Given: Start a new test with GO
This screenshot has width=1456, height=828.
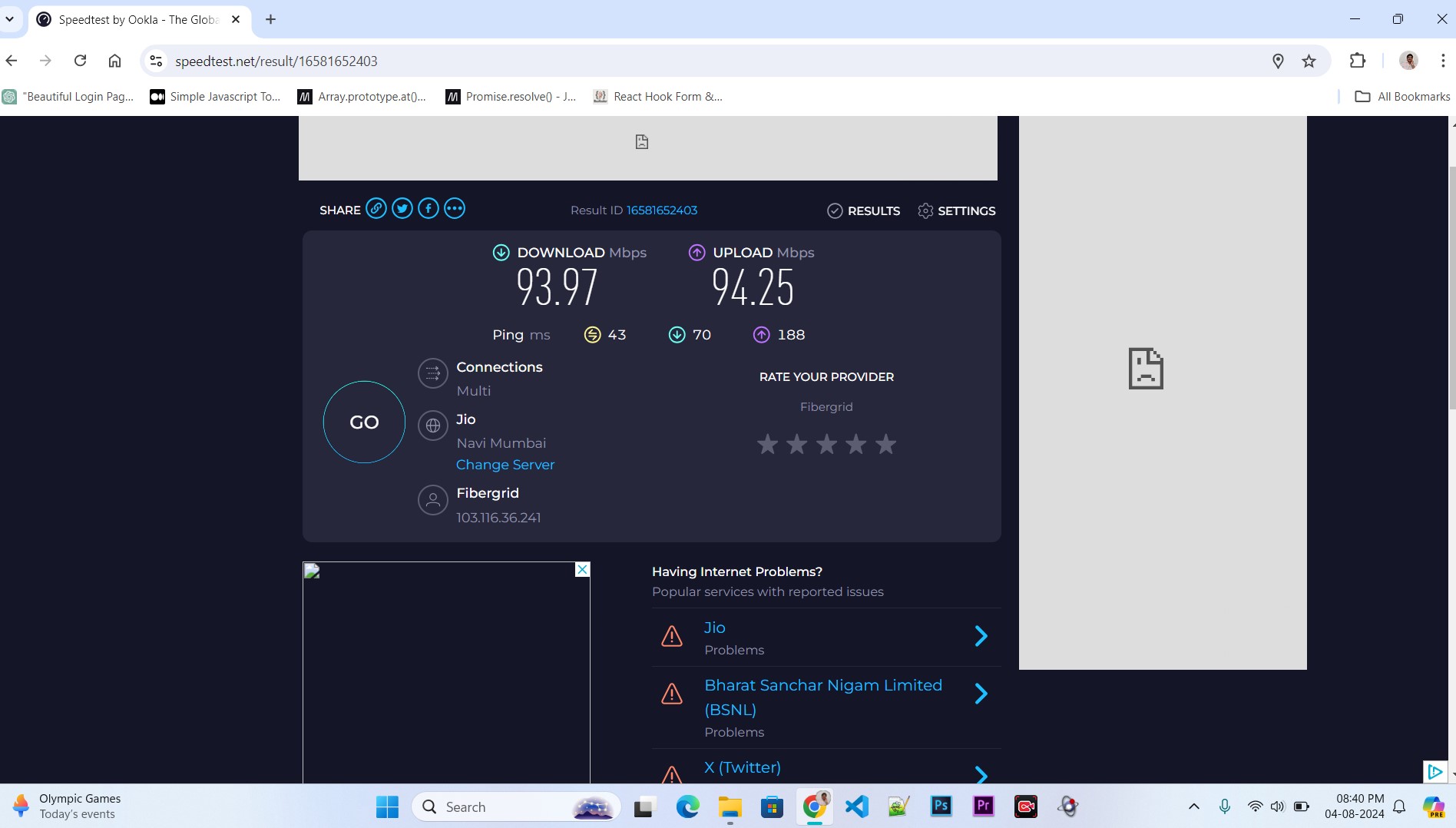Looking at the screenshot, I should 364,422.
